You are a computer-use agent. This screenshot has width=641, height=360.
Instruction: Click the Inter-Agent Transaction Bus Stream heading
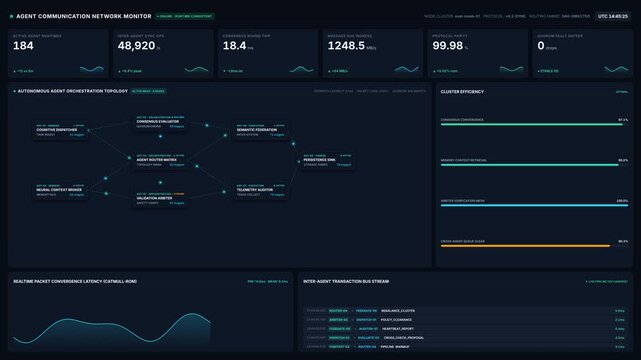pos(346,282)
